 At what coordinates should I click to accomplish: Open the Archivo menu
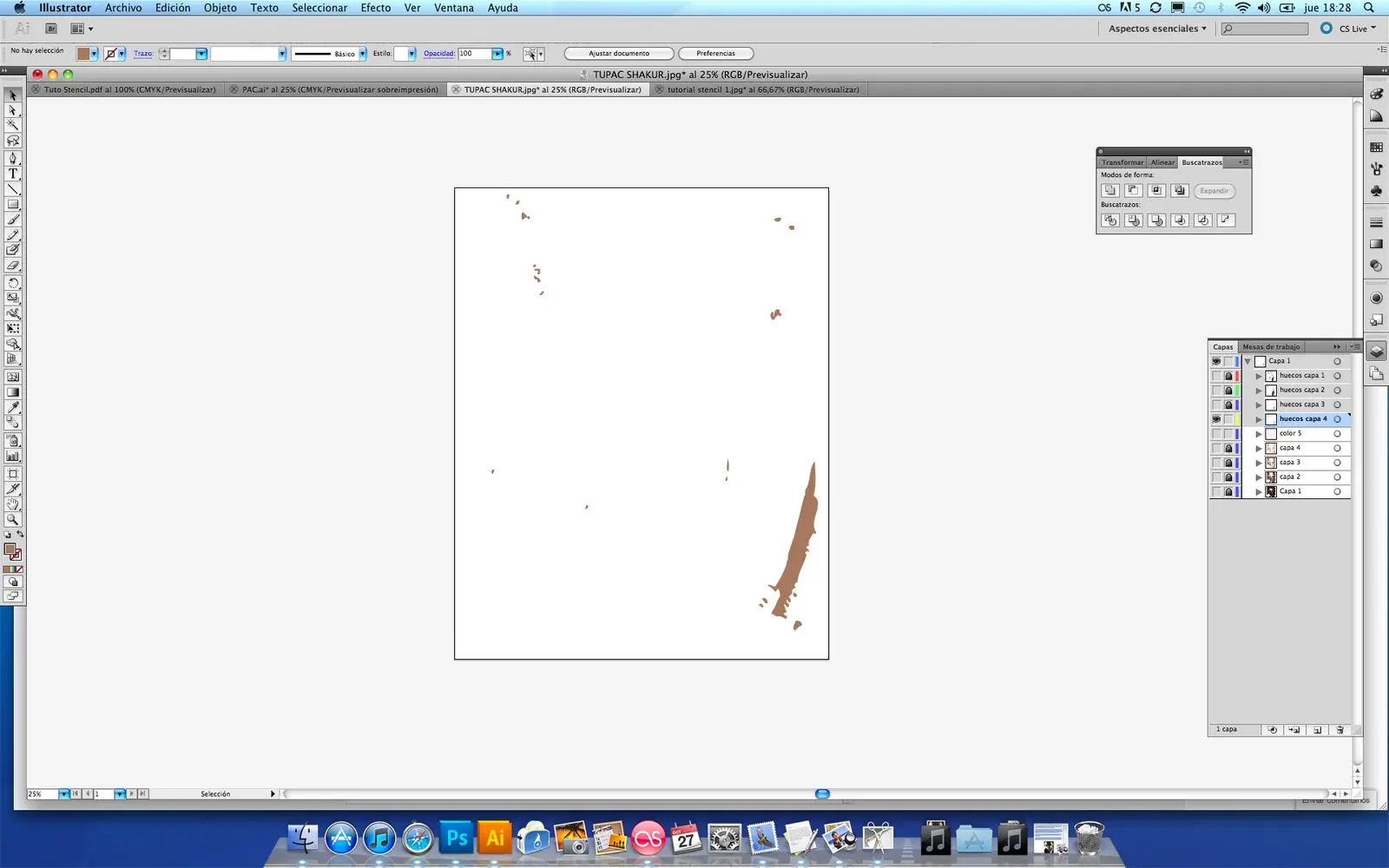point(123,8)
